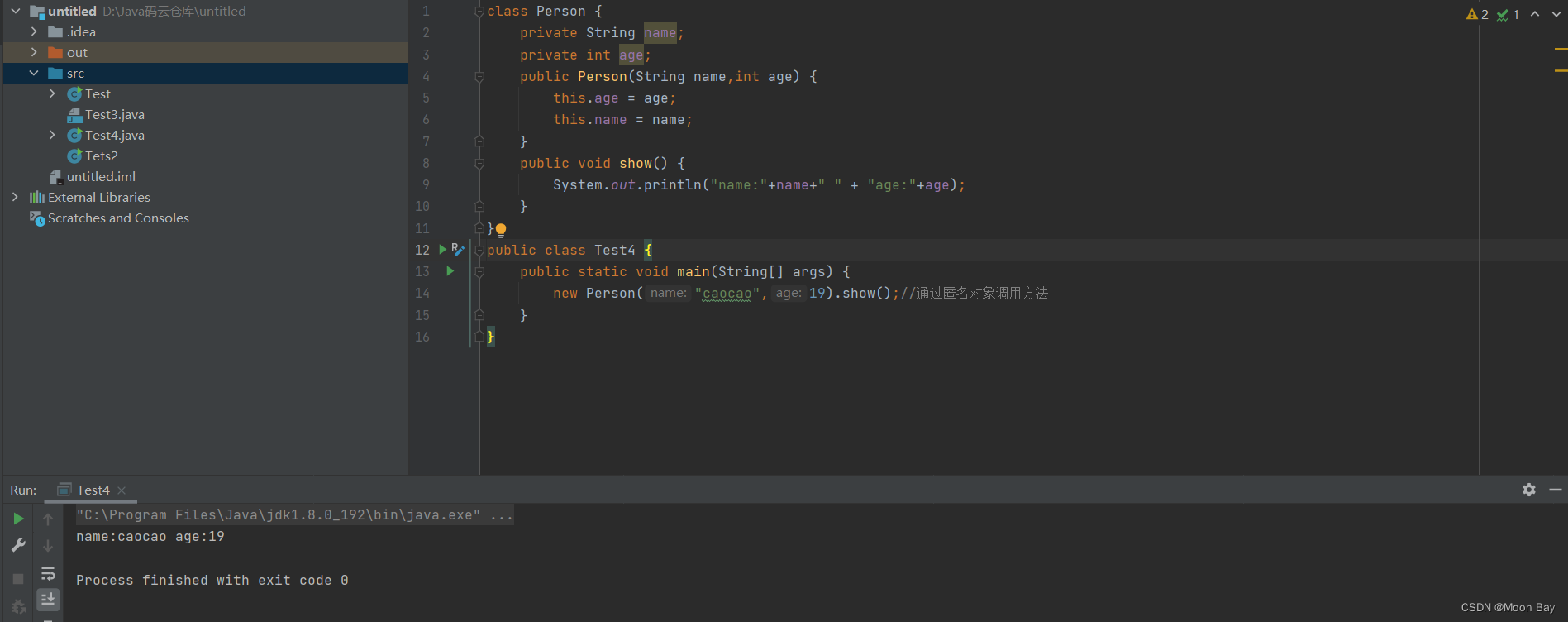Toggle soft-wrap in the Run console

coord(48,573)
